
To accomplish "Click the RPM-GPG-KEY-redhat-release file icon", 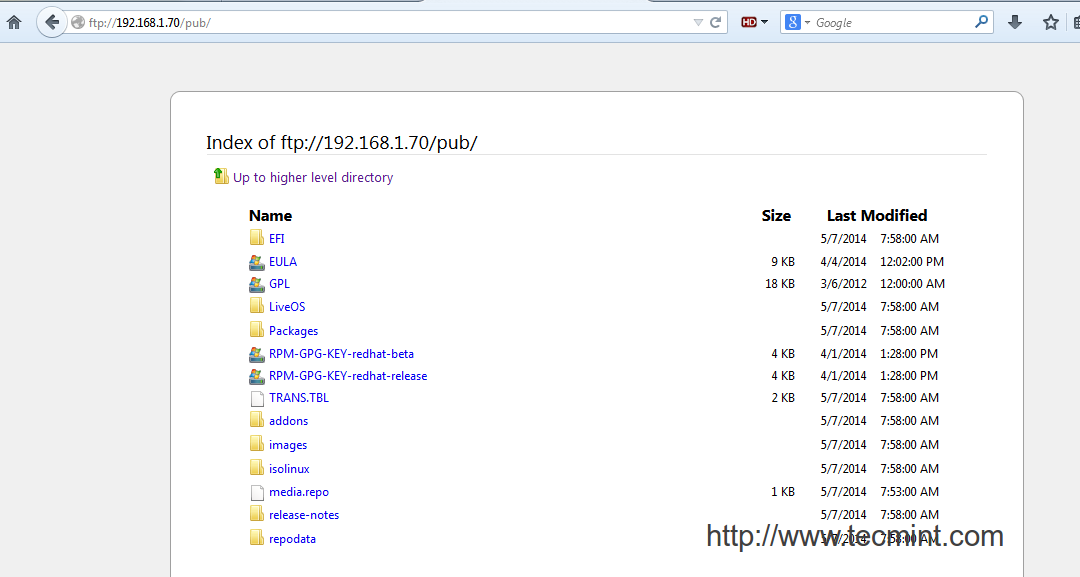I will coord(256,376).
